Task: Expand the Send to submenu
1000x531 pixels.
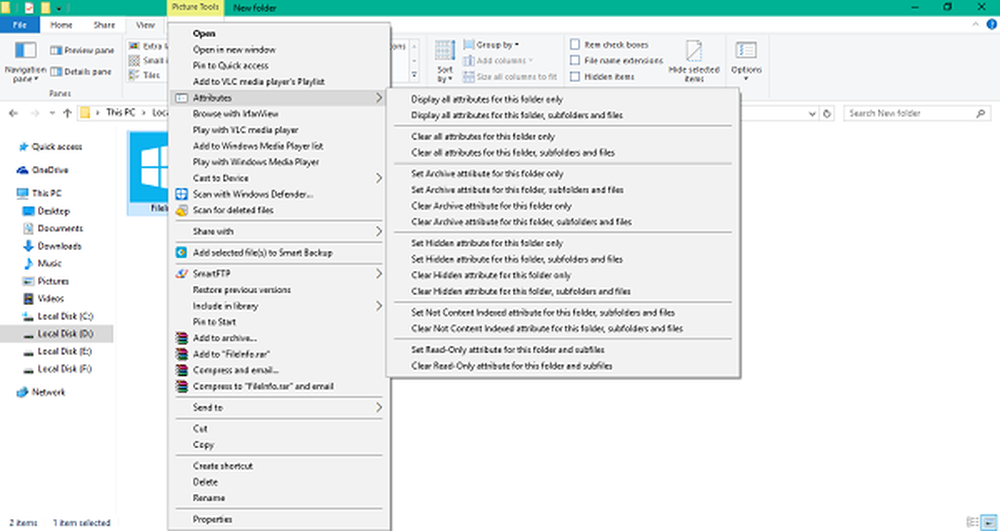Action: coord(278,407)
